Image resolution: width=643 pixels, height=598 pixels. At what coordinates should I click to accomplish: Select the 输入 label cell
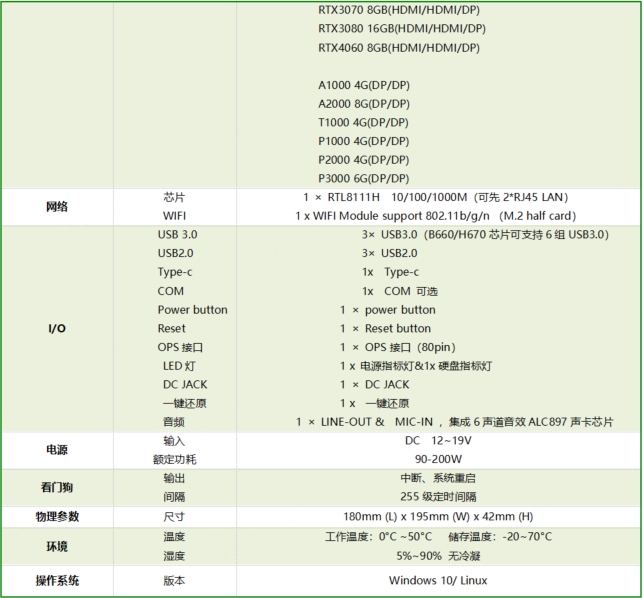click(x=174, y=441)
